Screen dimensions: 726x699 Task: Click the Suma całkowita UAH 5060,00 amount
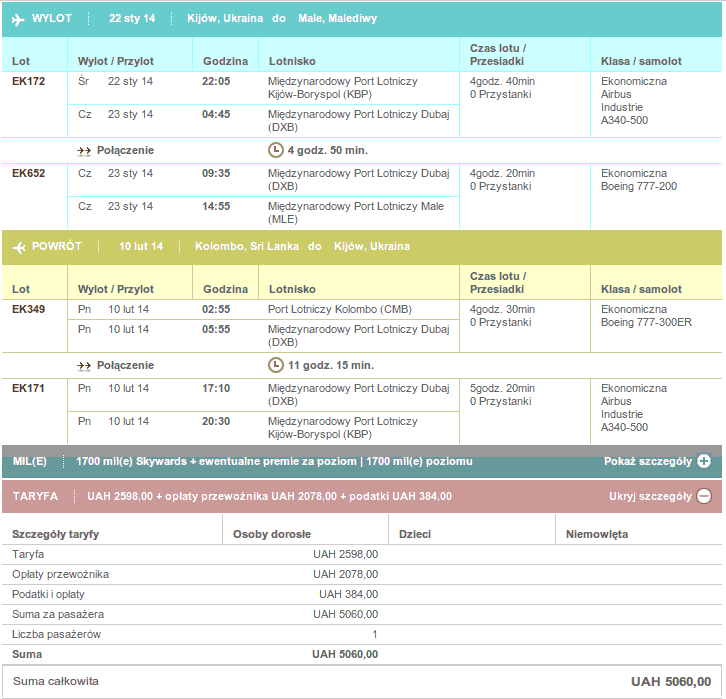(x=671, y=682)
